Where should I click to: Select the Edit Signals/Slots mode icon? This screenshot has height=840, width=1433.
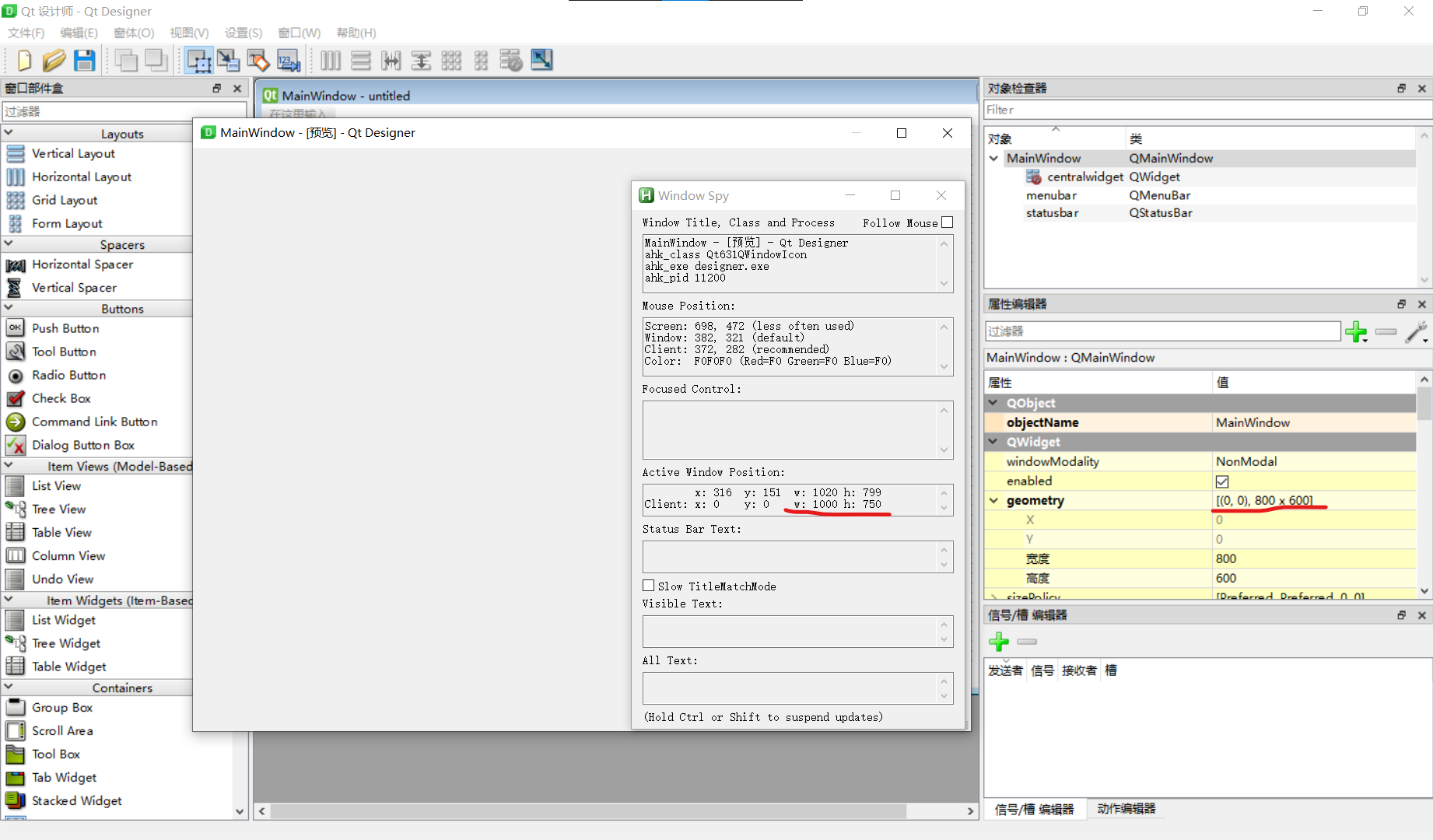228,60
